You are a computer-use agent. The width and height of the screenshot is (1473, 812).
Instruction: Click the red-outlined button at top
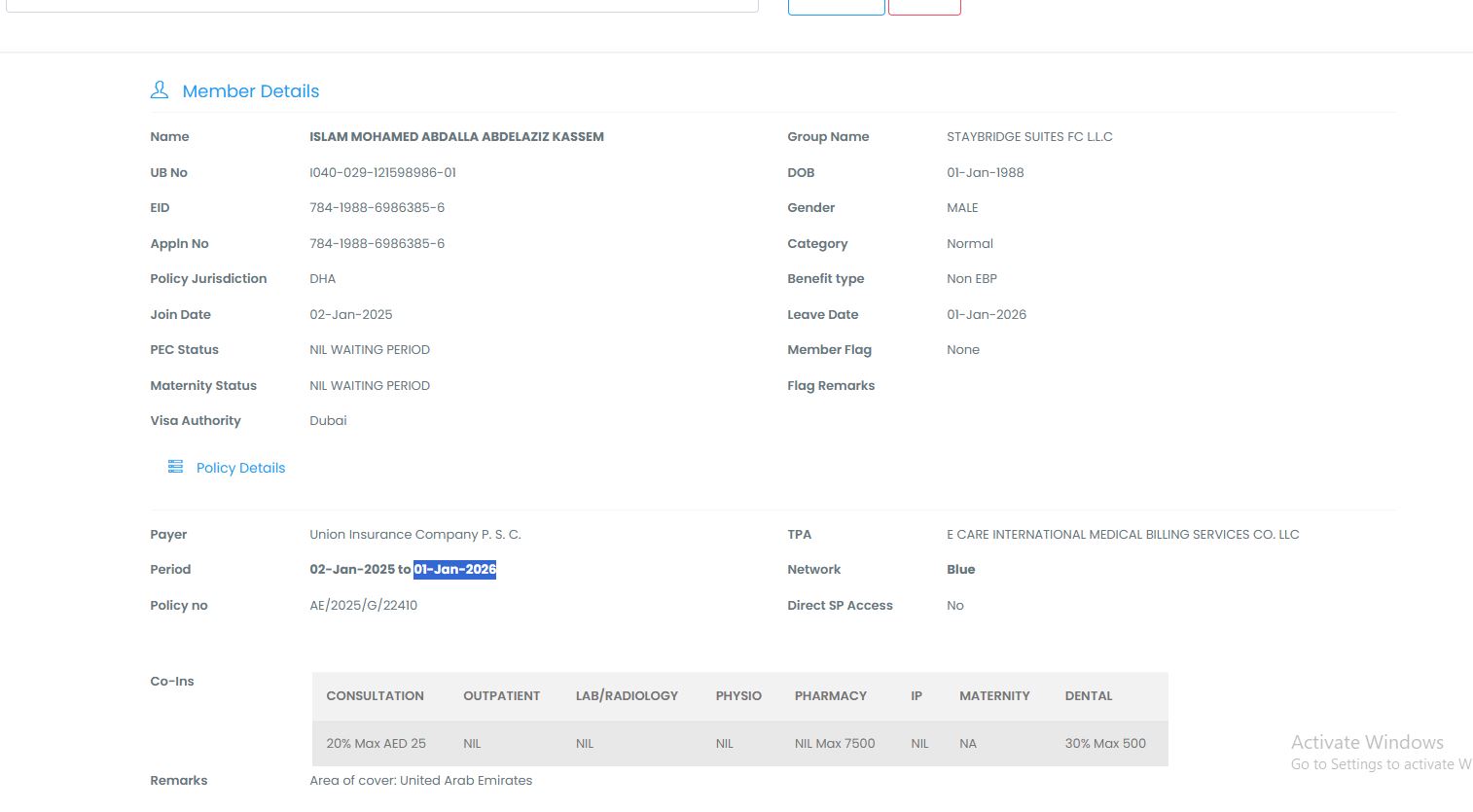(x=924, y=7)
